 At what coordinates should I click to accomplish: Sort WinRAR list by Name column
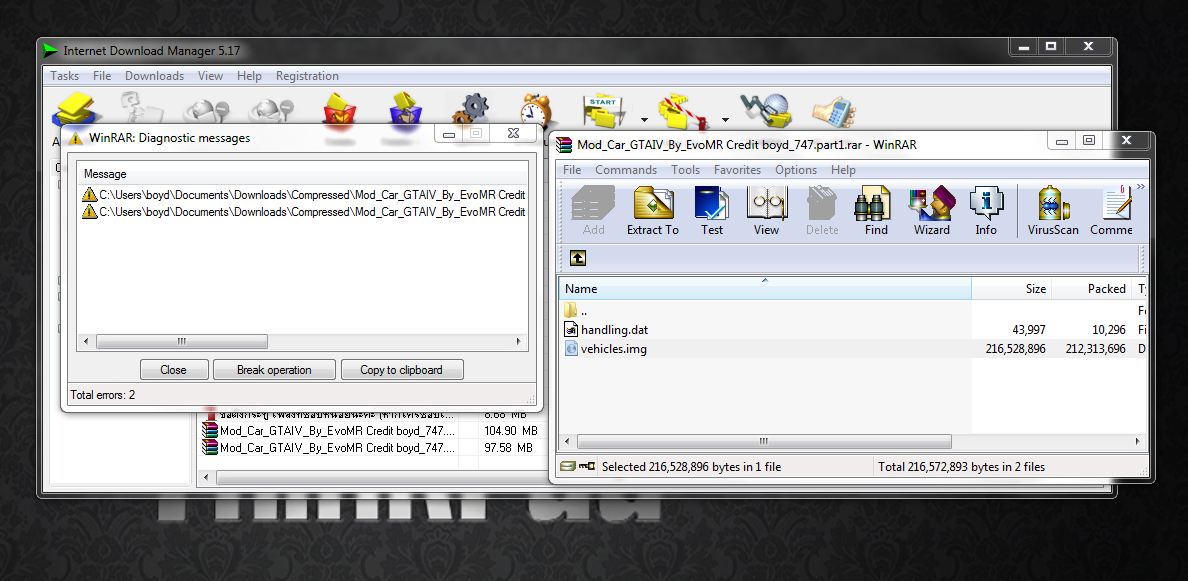pos(765,289)
